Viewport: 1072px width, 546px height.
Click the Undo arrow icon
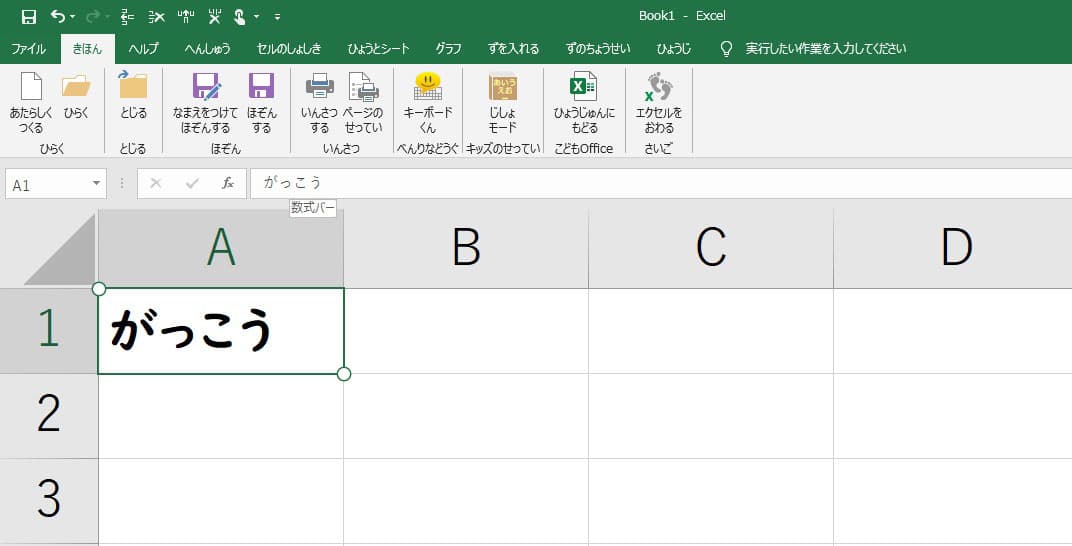[58, 16]
